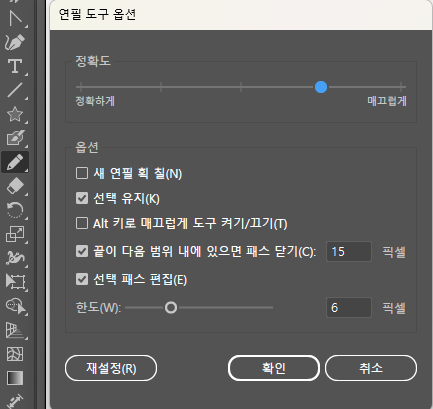Select the Eraser tool

(15, 186)
